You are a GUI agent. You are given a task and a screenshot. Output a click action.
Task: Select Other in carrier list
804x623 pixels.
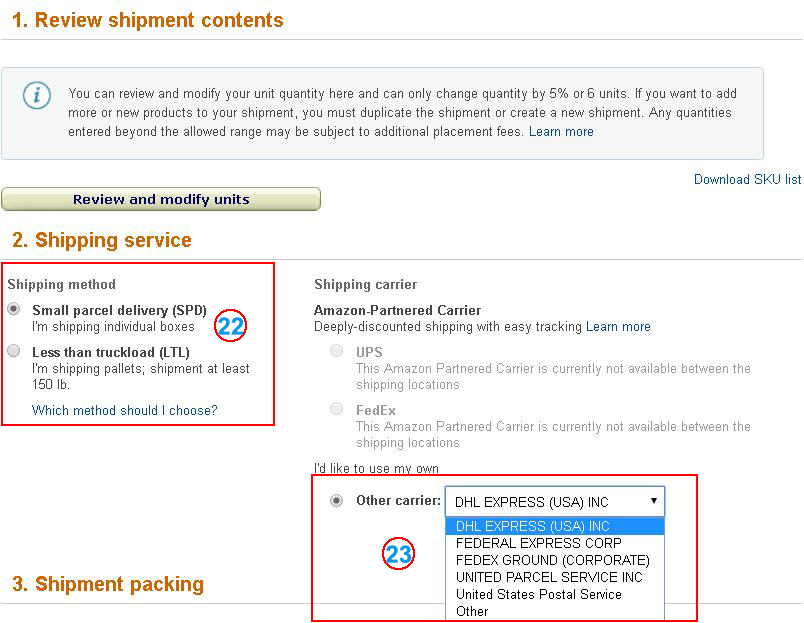[472, 611]
